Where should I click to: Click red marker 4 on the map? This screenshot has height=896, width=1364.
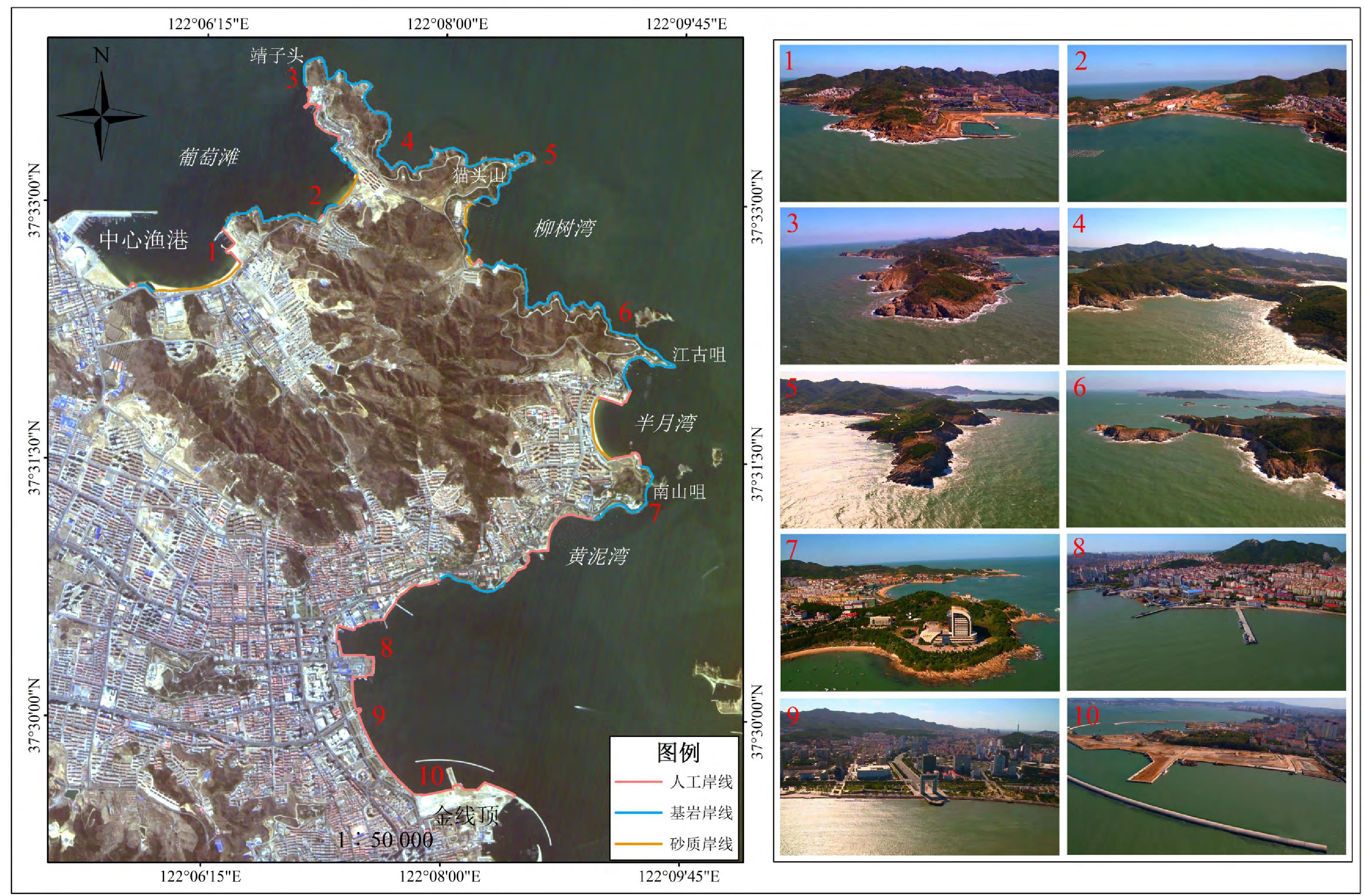tap(408, 141)
